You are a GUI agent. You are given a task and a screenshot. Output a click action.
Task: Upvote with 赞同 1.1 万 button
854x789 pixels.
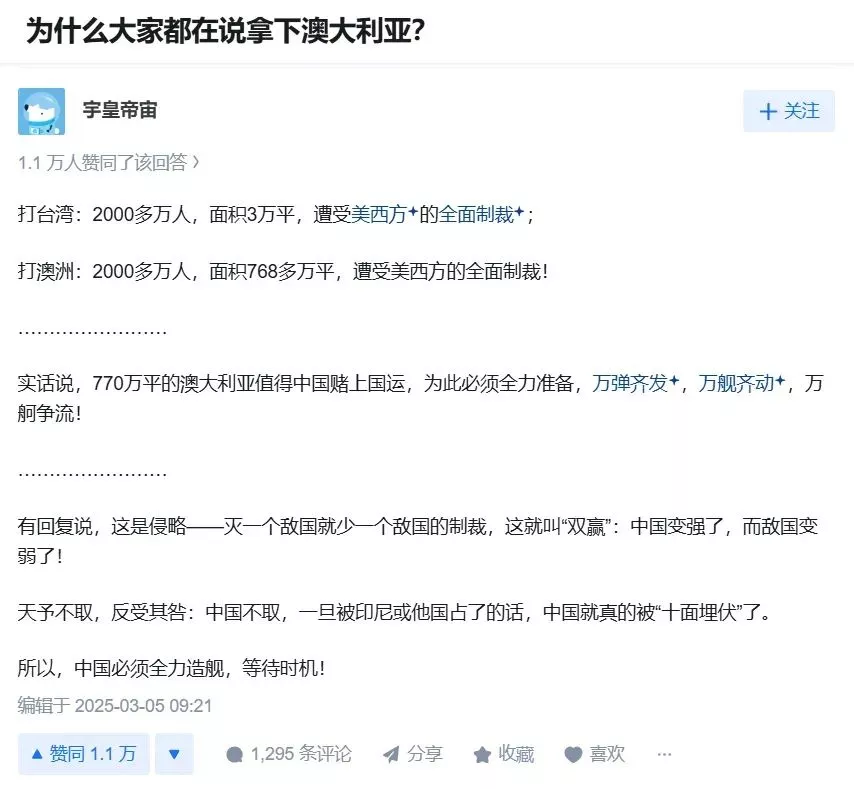click(84, 754)
